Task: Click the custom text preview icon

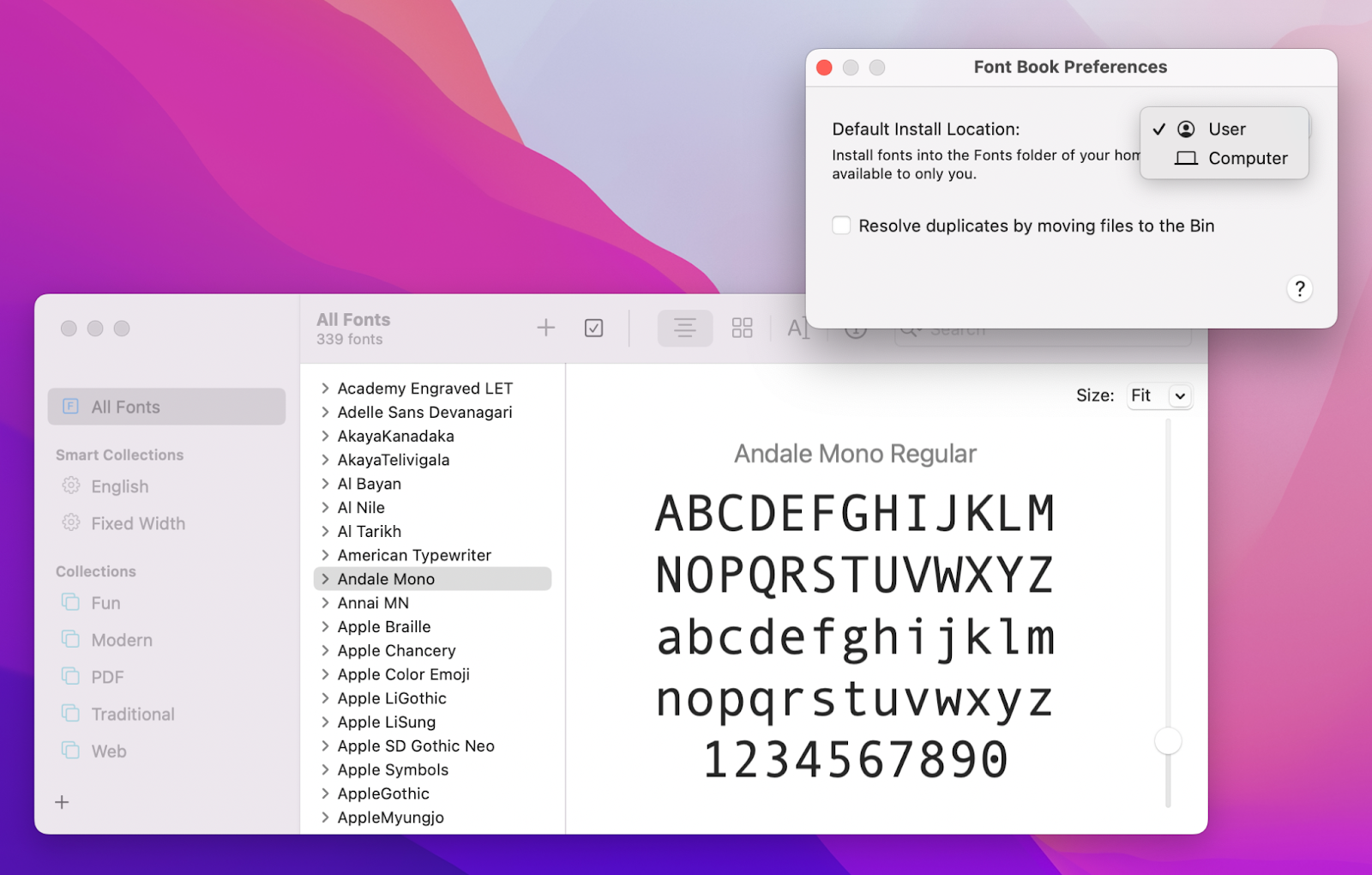Action: (x=797, y=328)
